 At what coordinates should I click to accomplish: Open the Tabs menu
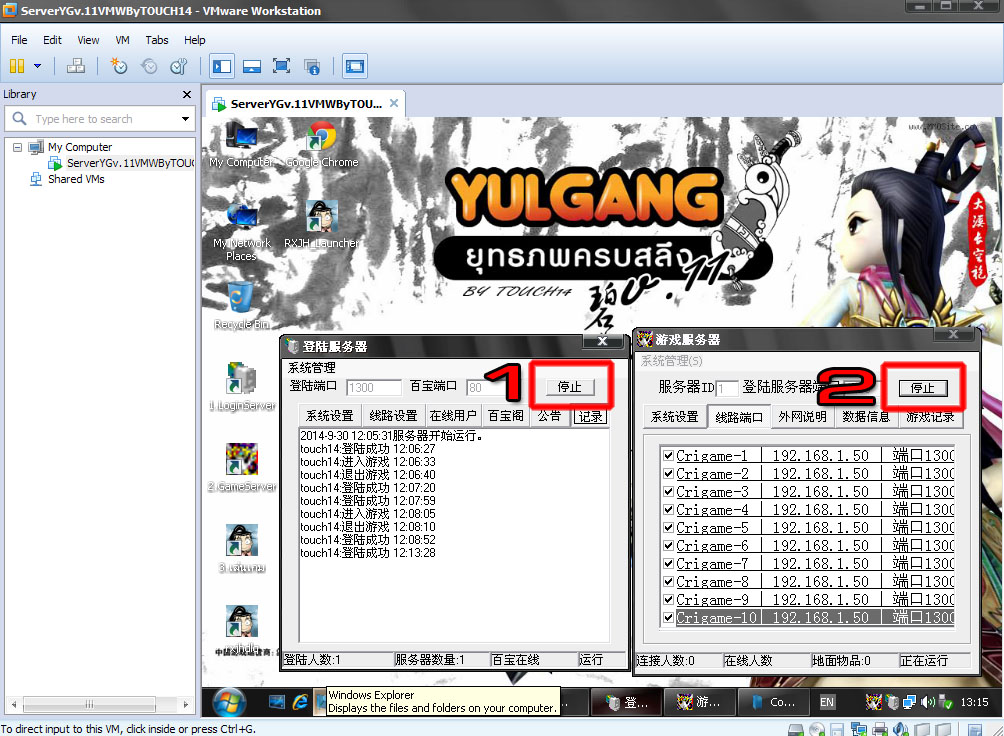coord(156,40)
